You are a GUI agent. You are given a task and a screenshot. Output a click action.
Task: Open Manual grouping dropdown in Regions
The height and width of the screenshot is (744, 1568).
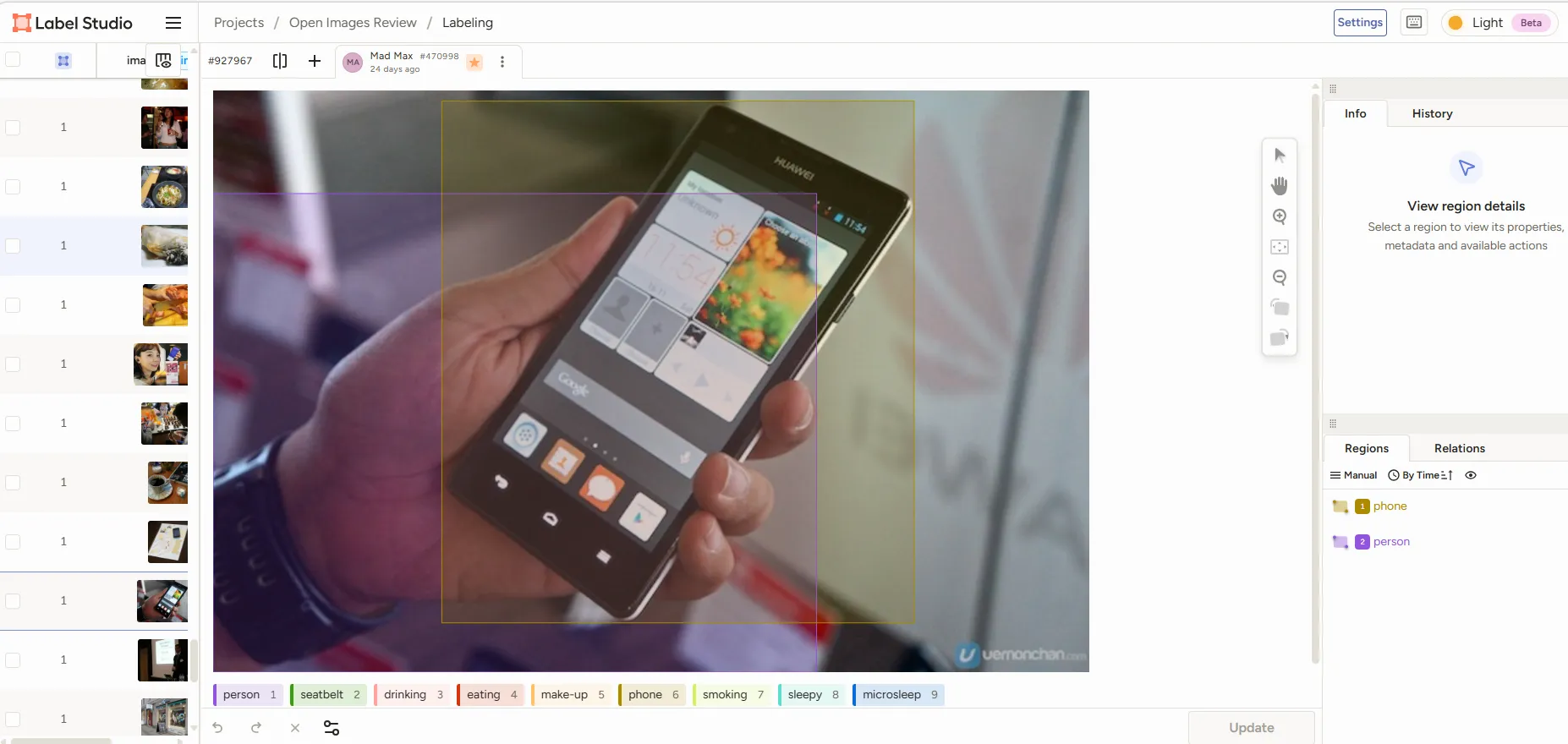1353,475
